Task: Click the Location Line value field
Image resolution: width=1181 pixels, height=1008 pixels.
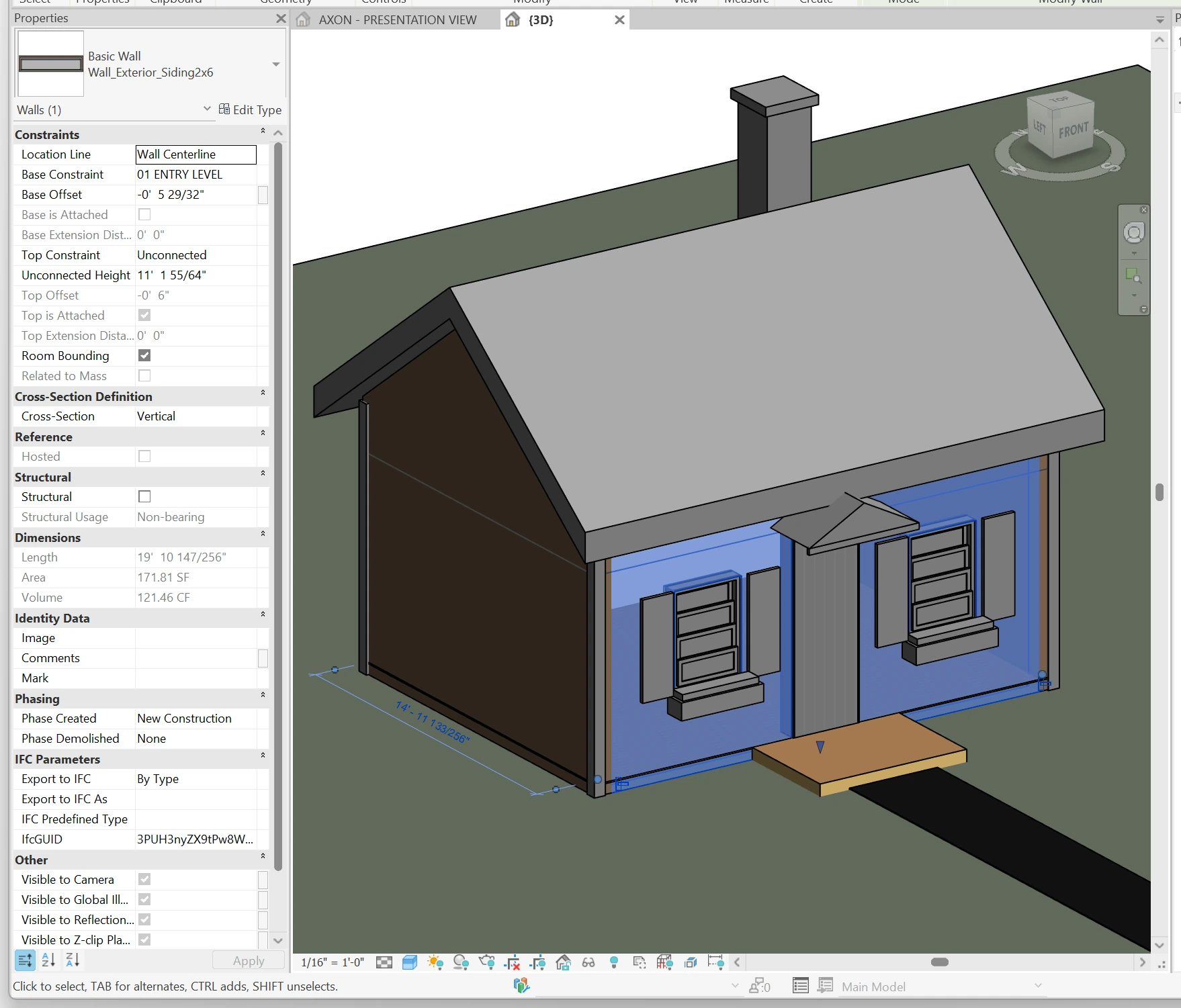Action: coord(195,154)
